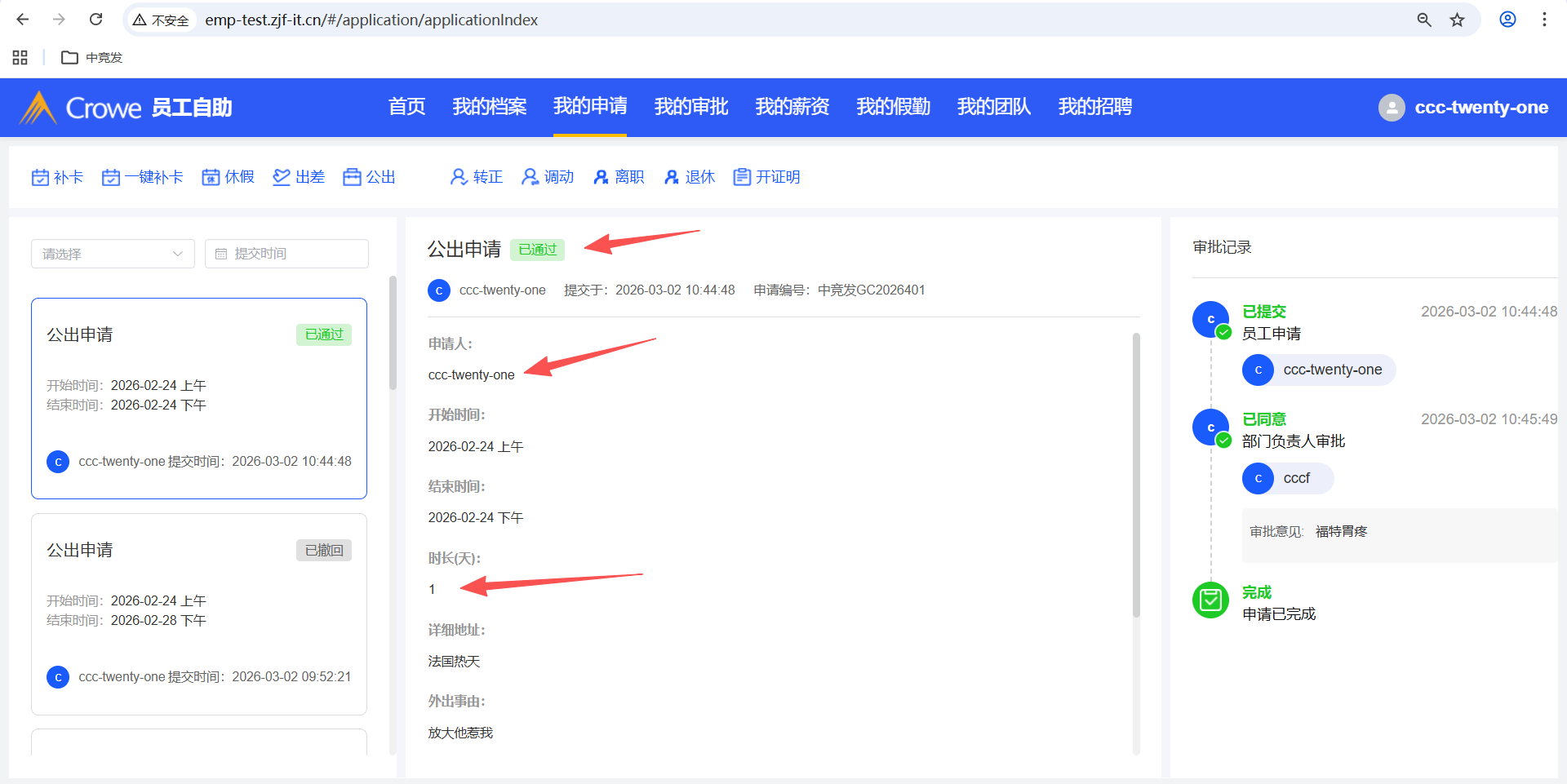Bookmark this page with the star icon
The height and width of the screenshot is (784, 1567).
tap(1458, 20)
